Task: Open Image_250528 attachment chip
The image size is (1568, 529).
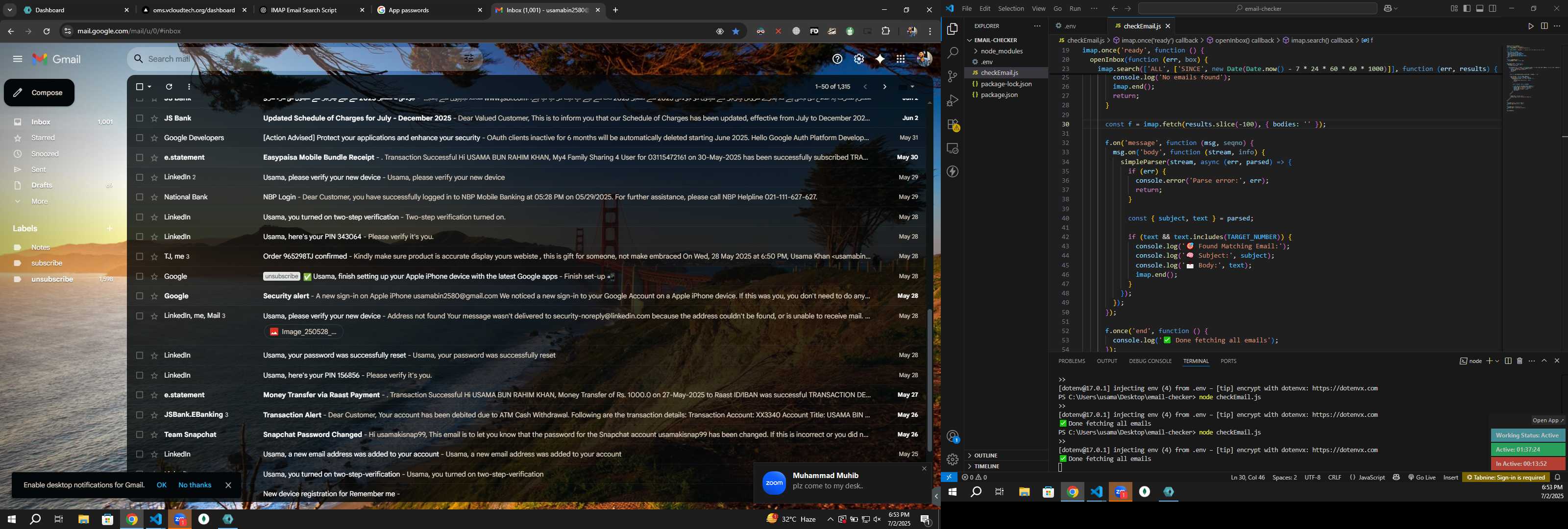Action: (x=304, y=332)
